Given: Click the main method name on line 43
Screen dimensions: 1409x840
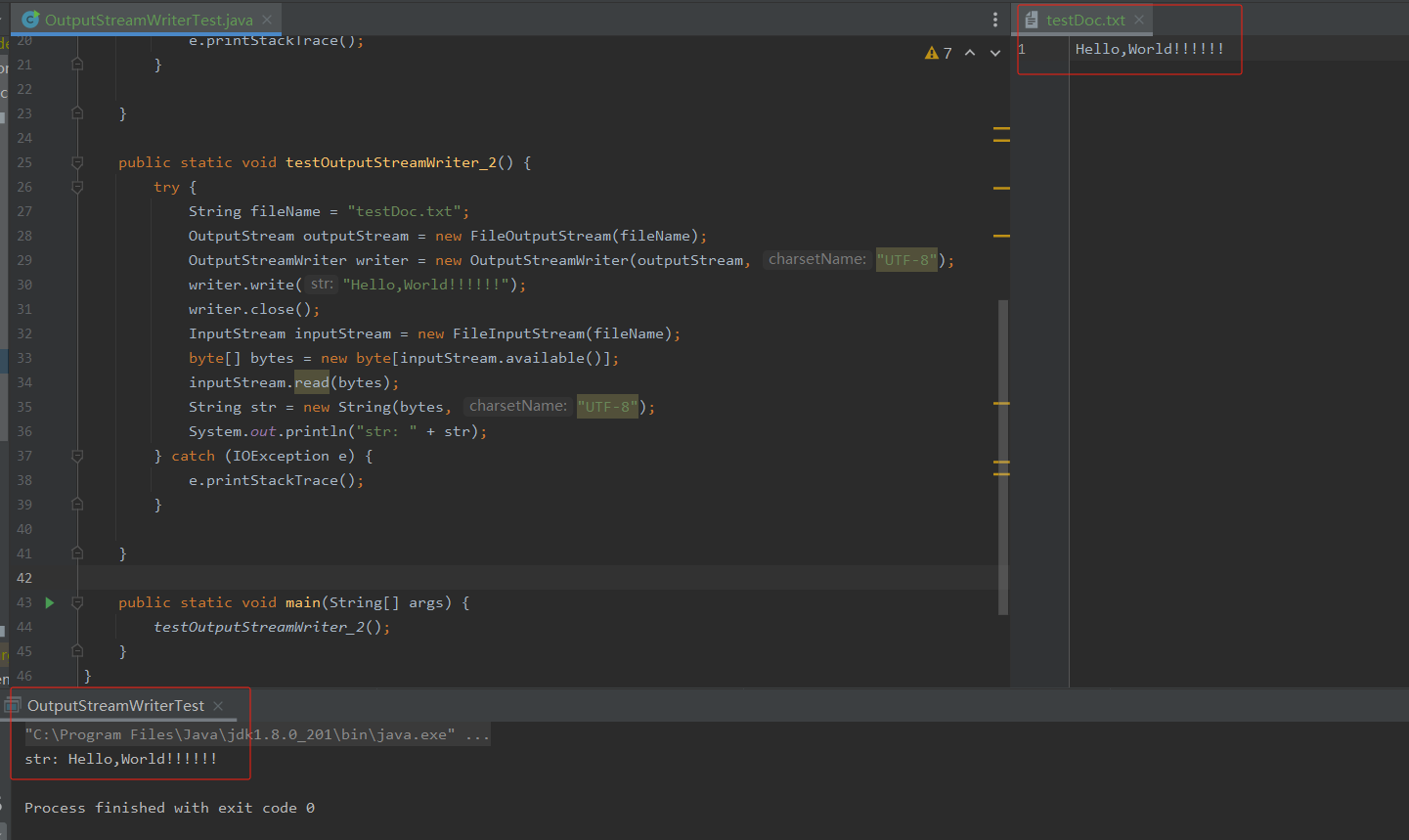Looking at the screenshot, I should click(x=303, y=602).
